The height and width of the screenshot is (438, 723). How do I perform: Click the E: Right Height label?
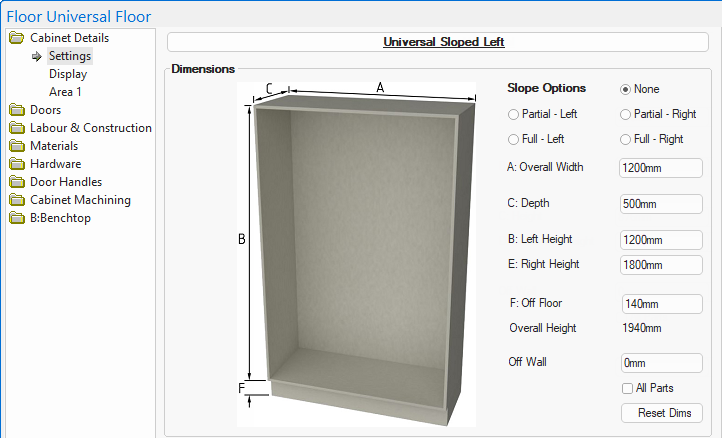(544, 264)
